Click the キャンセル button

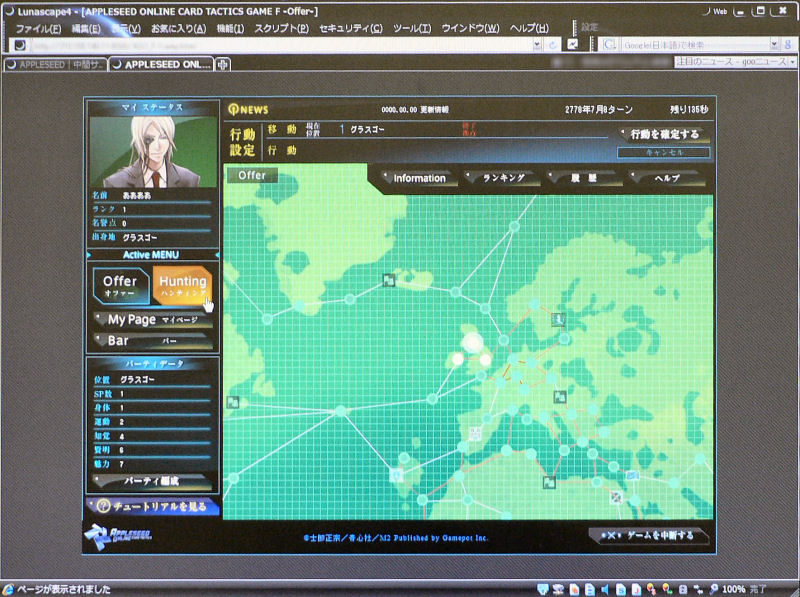664,152
